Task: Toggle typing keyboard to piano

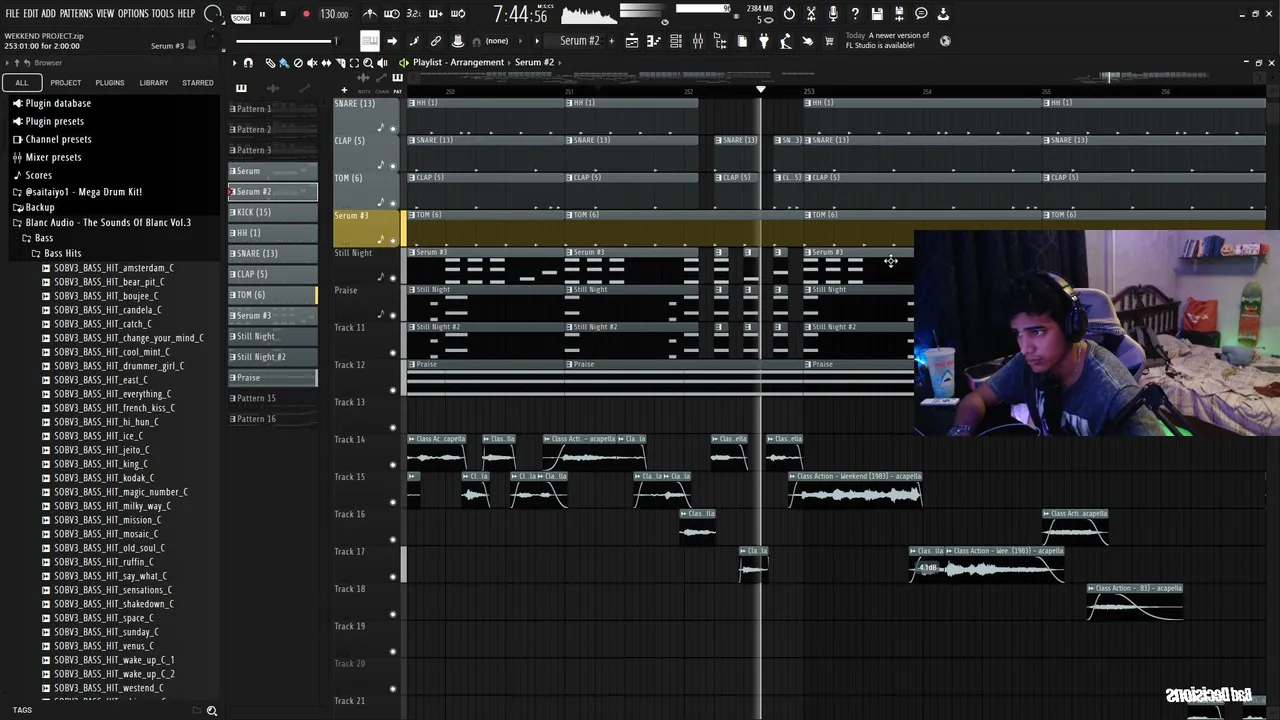Action: tap(369, 41)
